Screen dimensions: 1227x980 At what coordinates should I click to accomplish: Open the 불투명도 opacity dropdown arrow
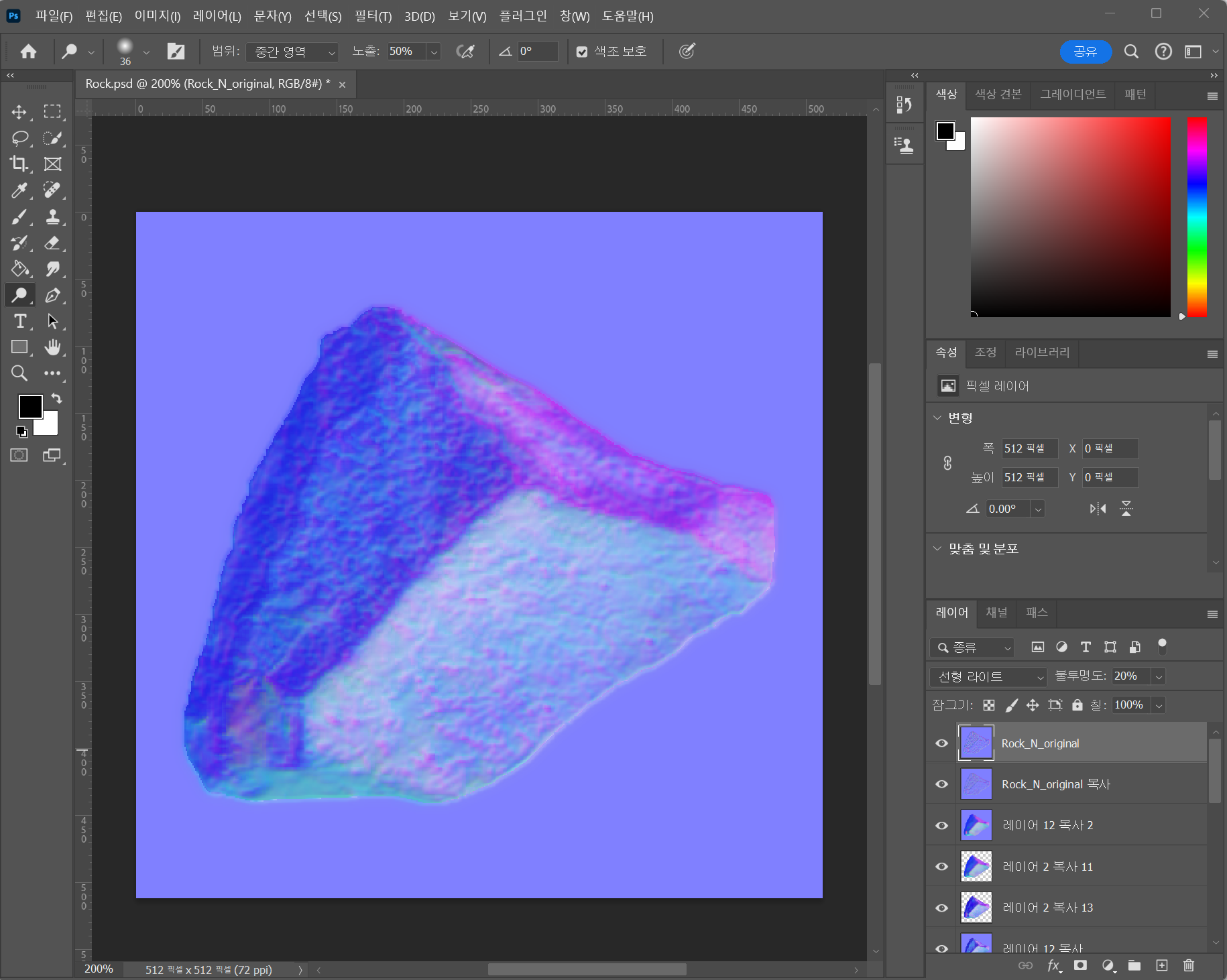1159,676
